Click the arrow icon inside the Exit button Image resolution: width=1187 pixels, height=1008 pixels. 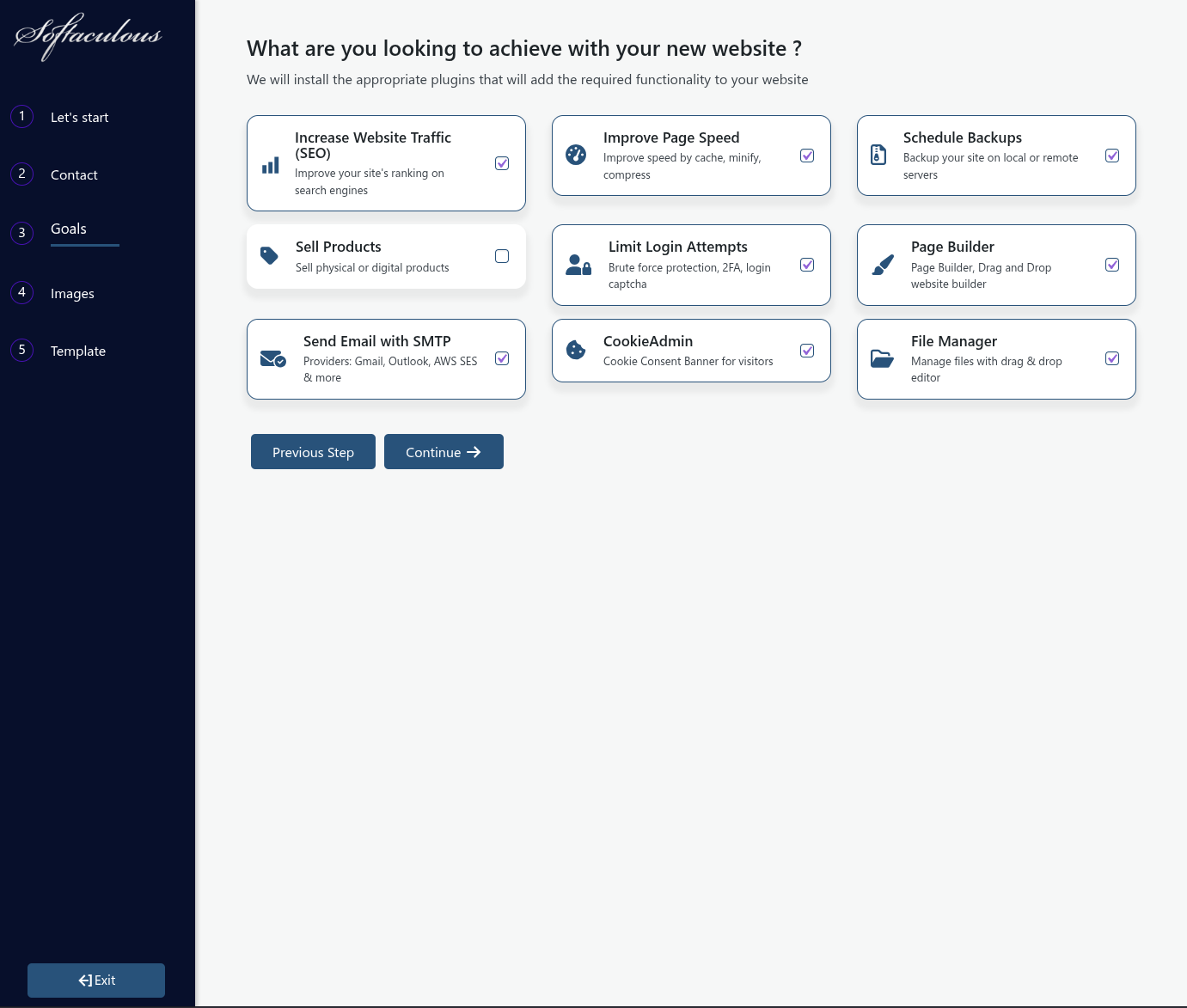84,980
